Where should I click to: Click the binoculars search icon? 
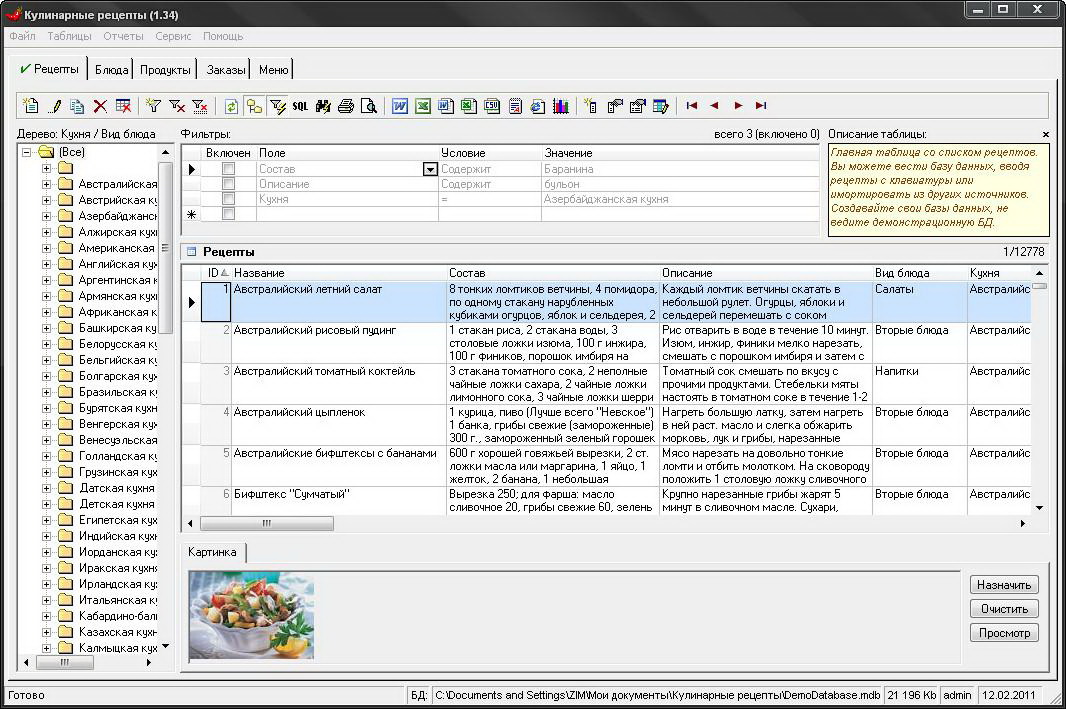(x=324, y=106)
